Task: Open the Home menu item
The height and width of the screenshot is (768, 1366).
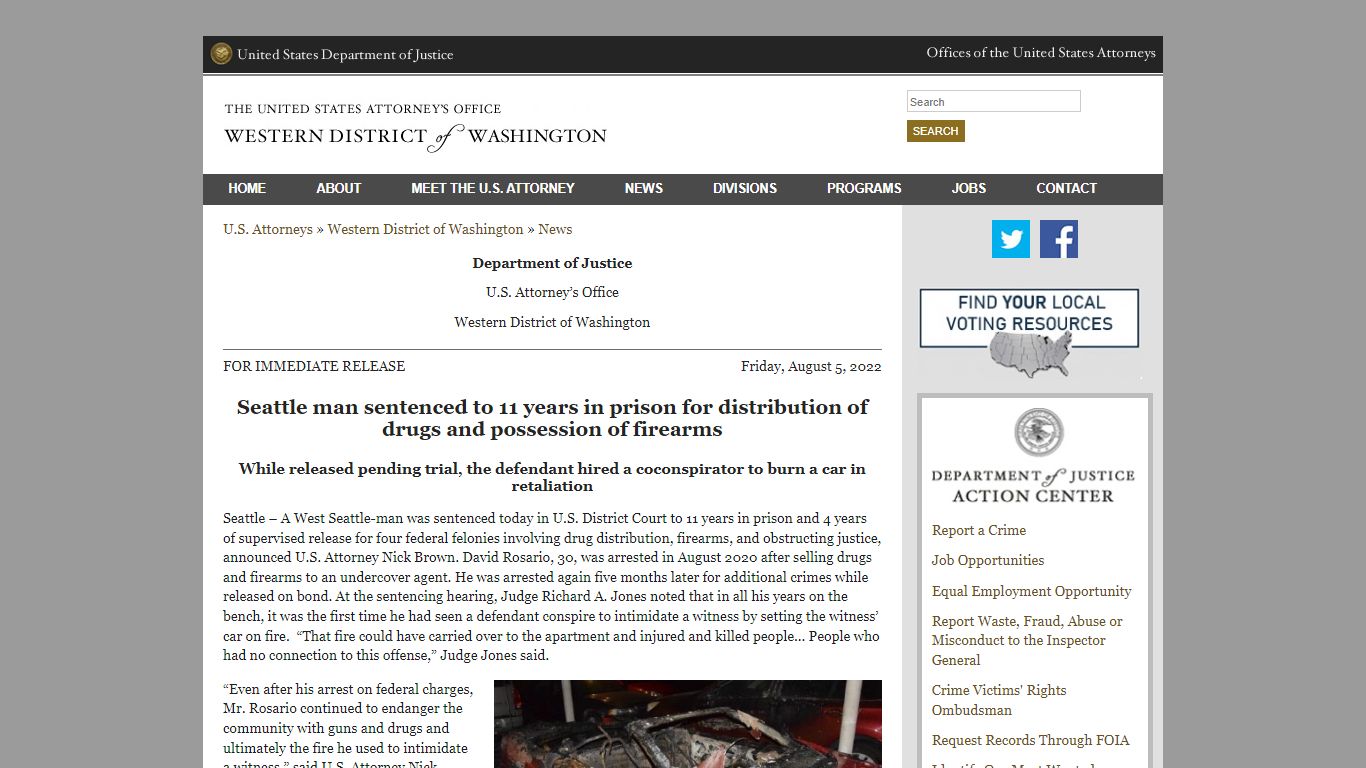Action: tap(247, 188)
